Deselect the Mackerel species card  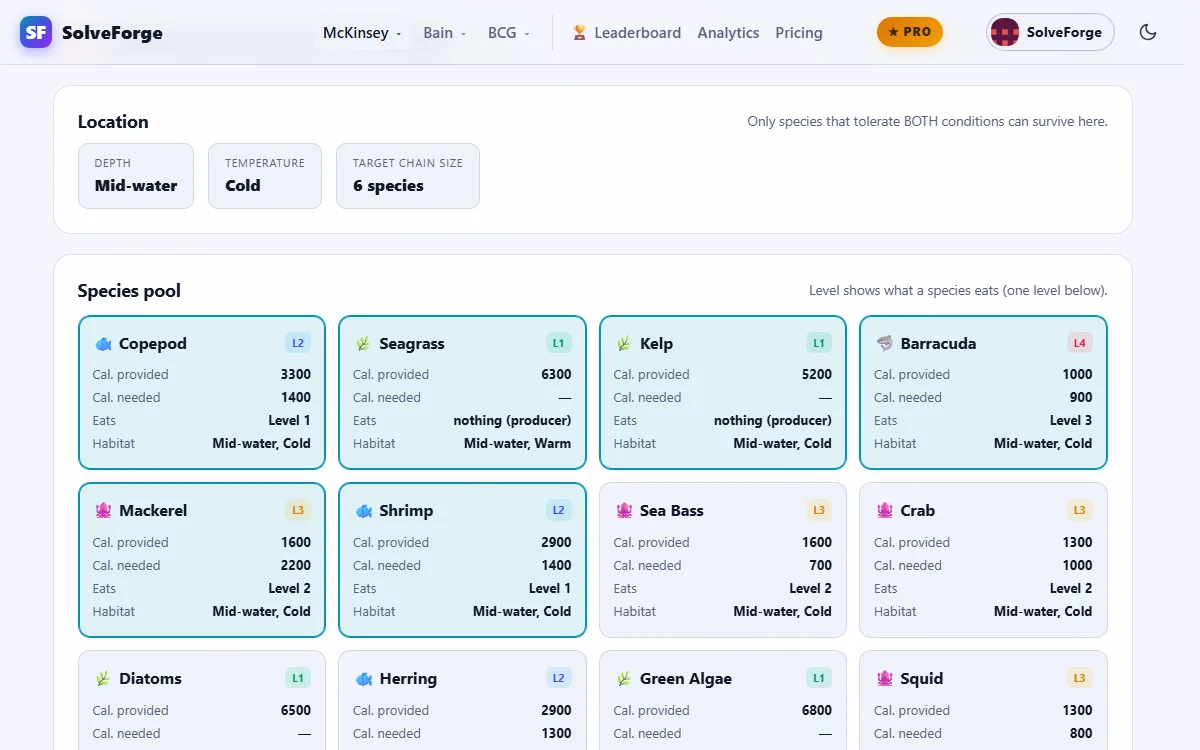[x=202, y=560]
